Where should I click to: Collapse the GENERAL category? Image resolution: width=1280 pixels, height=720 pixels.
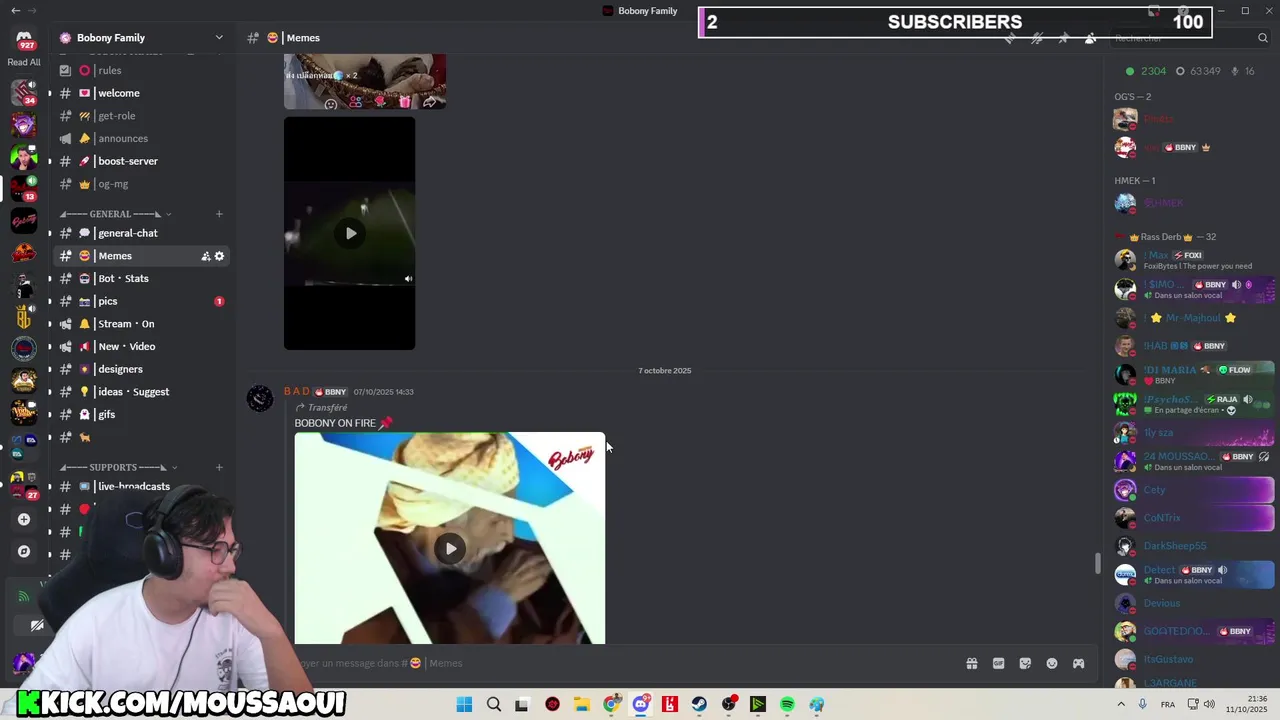(115, 214)
